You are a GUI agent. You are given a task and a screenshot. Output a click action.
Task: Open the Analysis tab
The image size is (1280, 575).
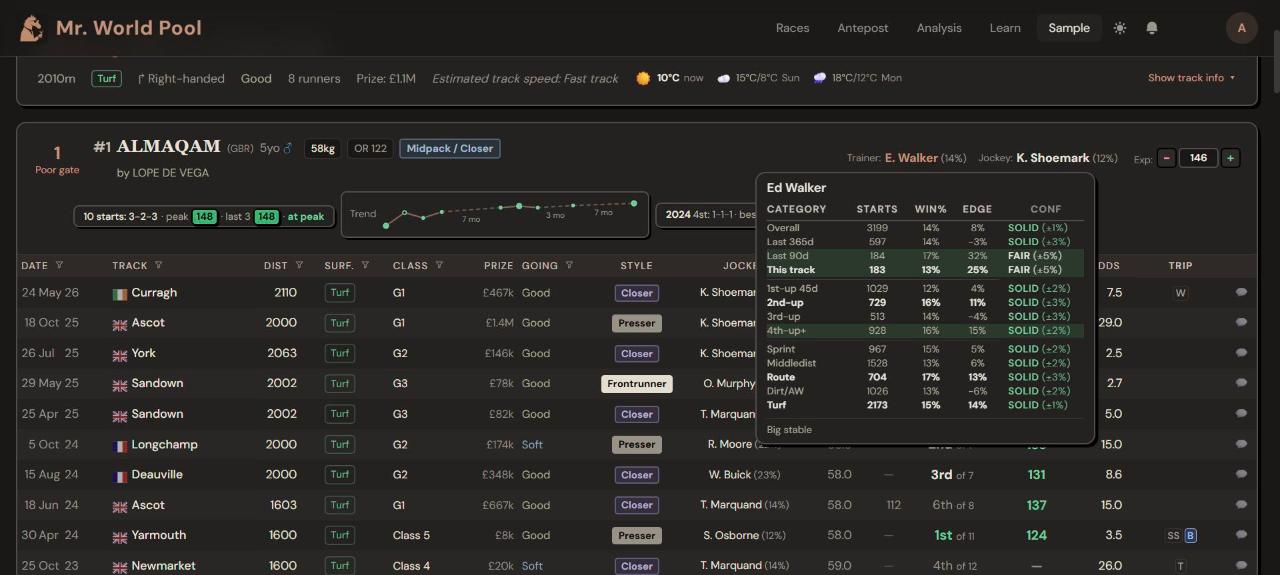[x=939, y=28]
